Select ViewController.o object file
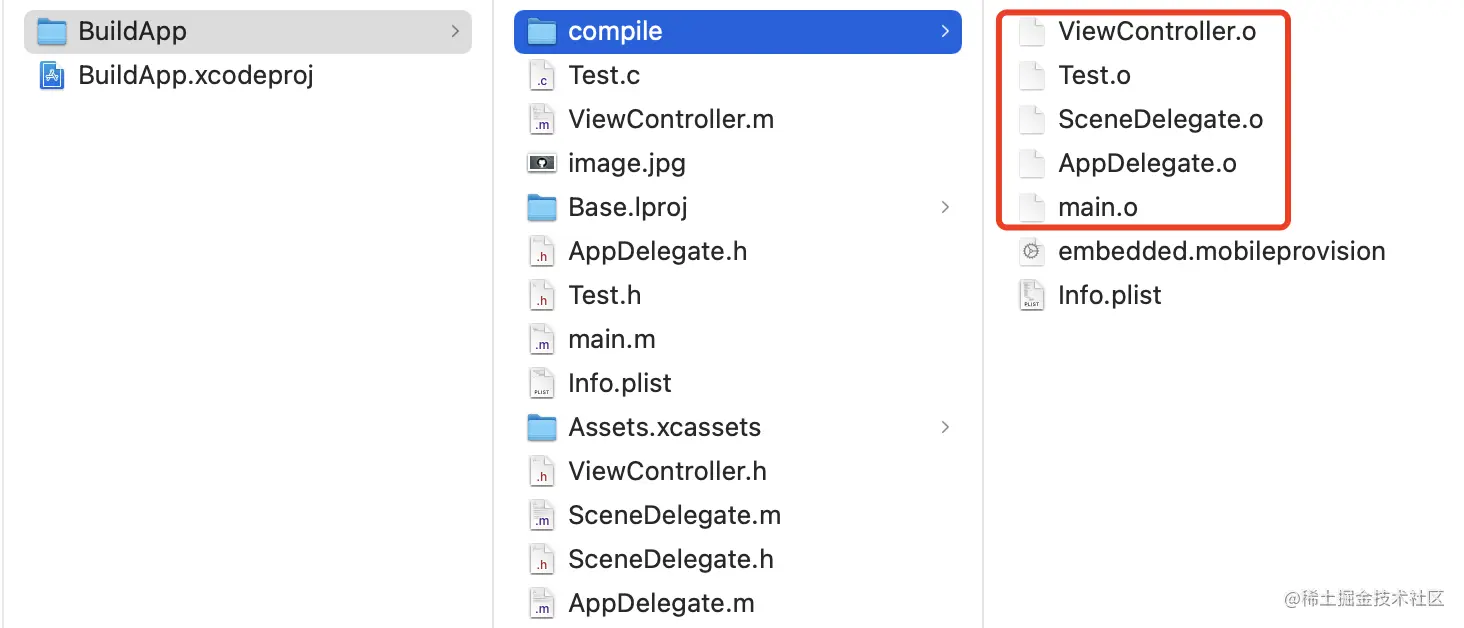This screenshot has height=628, width=1464. tap(1138, 31)
